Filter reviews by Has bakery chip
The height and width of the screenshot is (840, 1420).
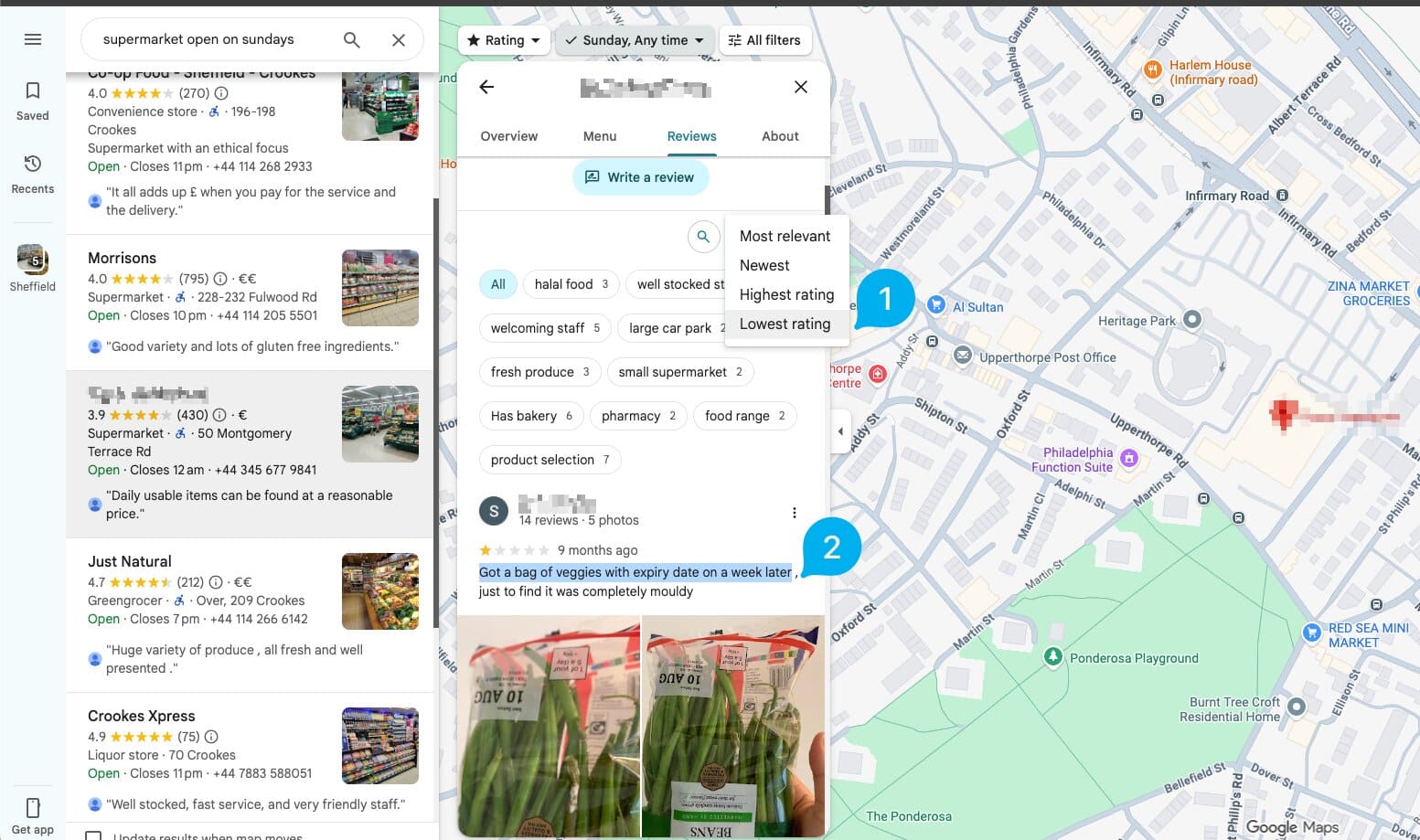[531, 416]
